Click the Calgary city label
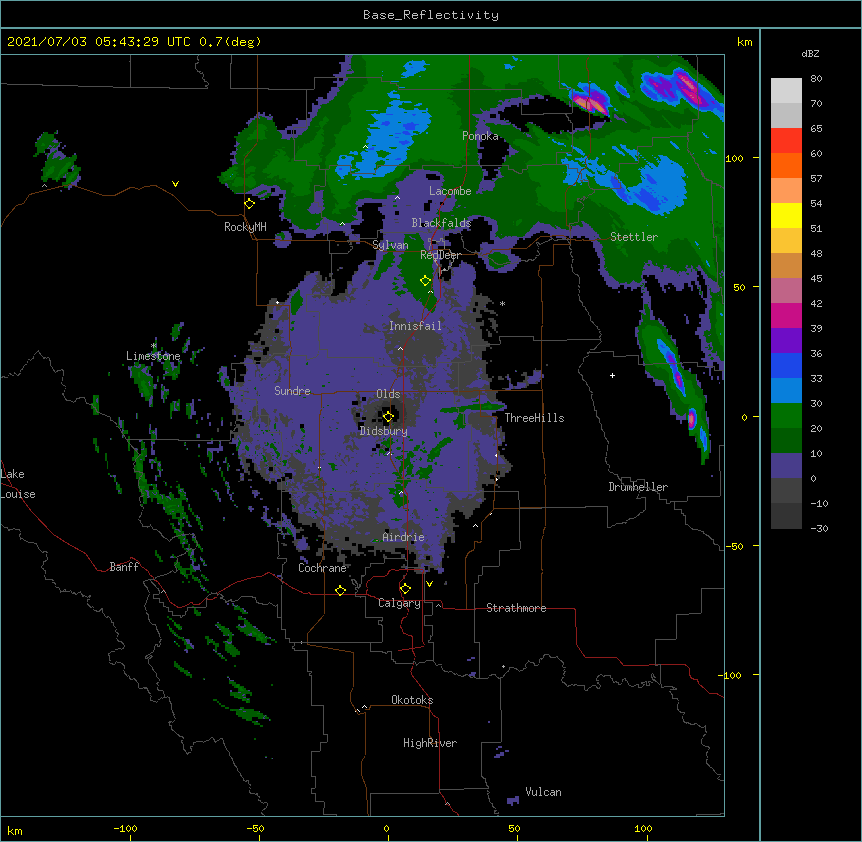 click(x=399, y=603)
